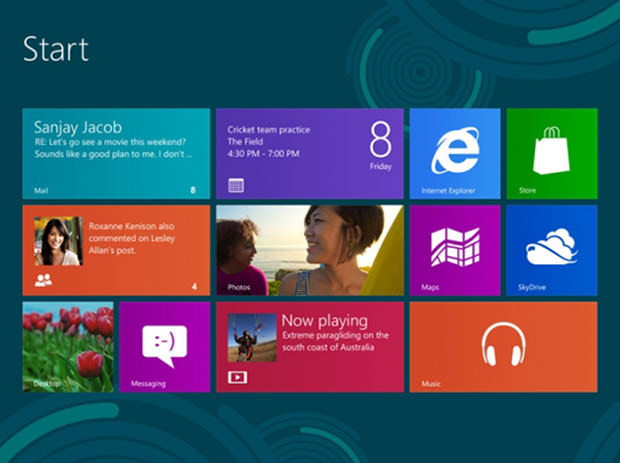
Task: Open SkyDrive cloud icon tile
Action: [551, 247]
